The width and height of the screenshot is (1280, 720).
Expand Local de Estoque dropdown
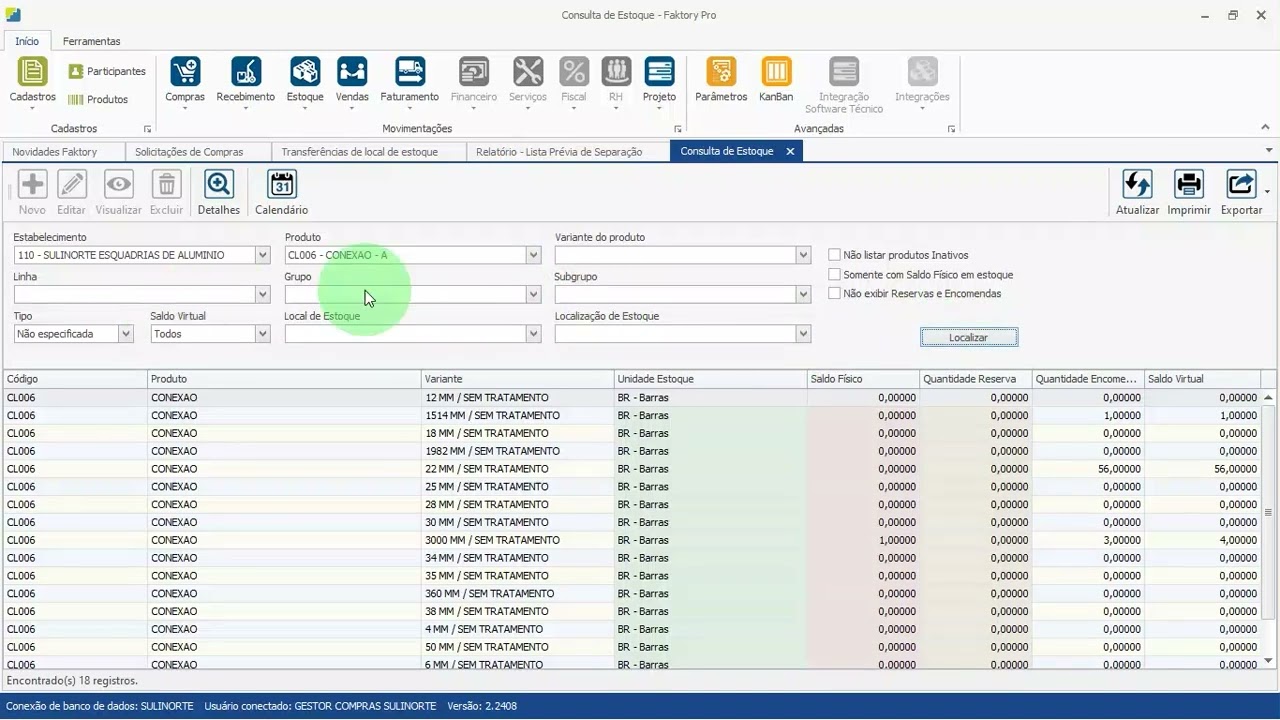tap(533, 334)
